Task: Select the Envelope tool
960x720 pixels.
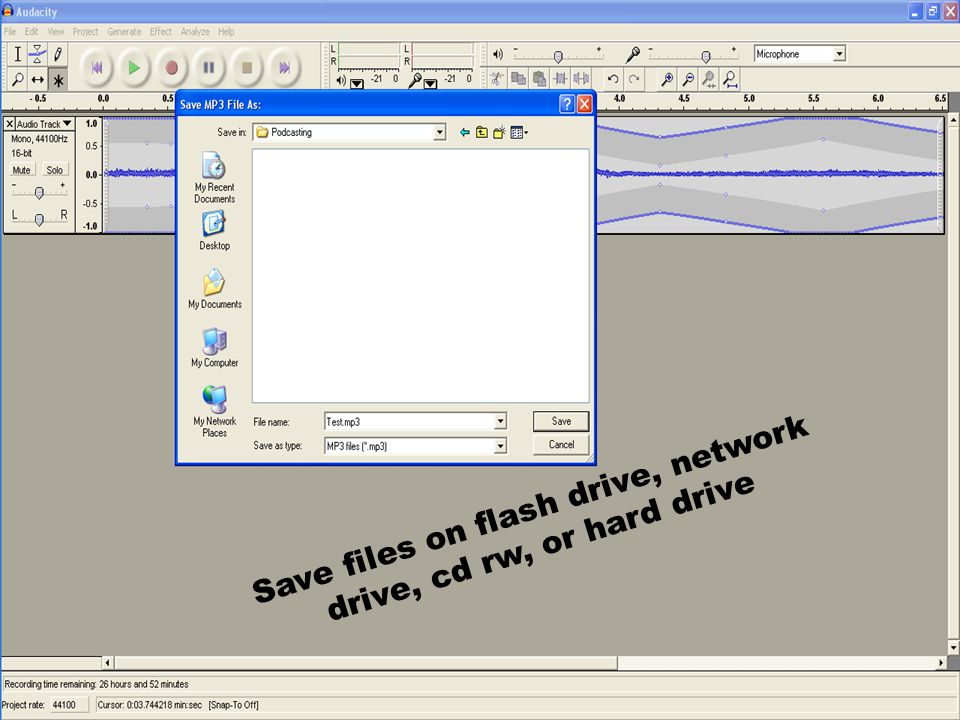Action: [37, 54]
